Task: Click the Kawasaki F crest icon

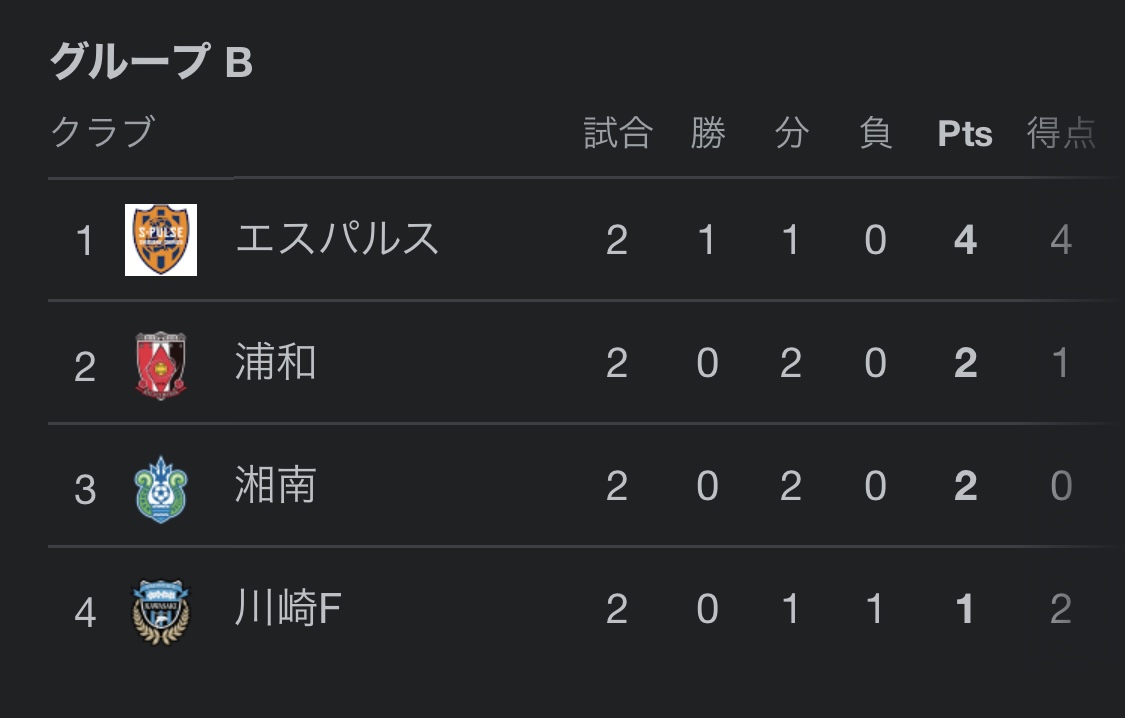Action: pyautogui.click(x=161, y=610)
